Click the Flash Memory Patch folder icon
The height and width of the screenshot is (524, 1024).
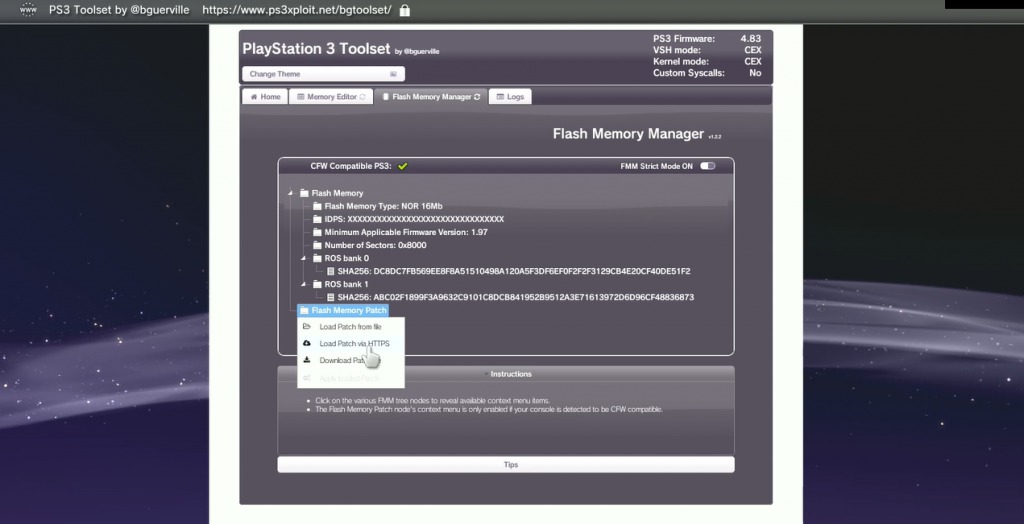(304, 310)
